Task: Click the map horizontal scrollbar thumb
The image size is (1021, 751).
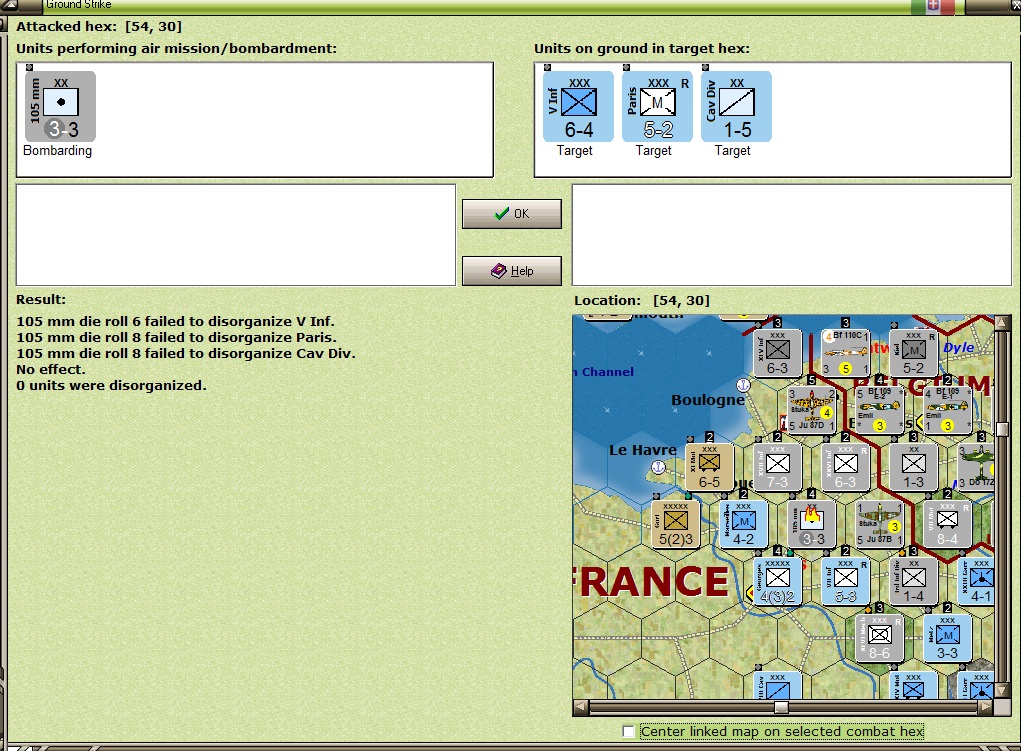Action: (781, 707)
